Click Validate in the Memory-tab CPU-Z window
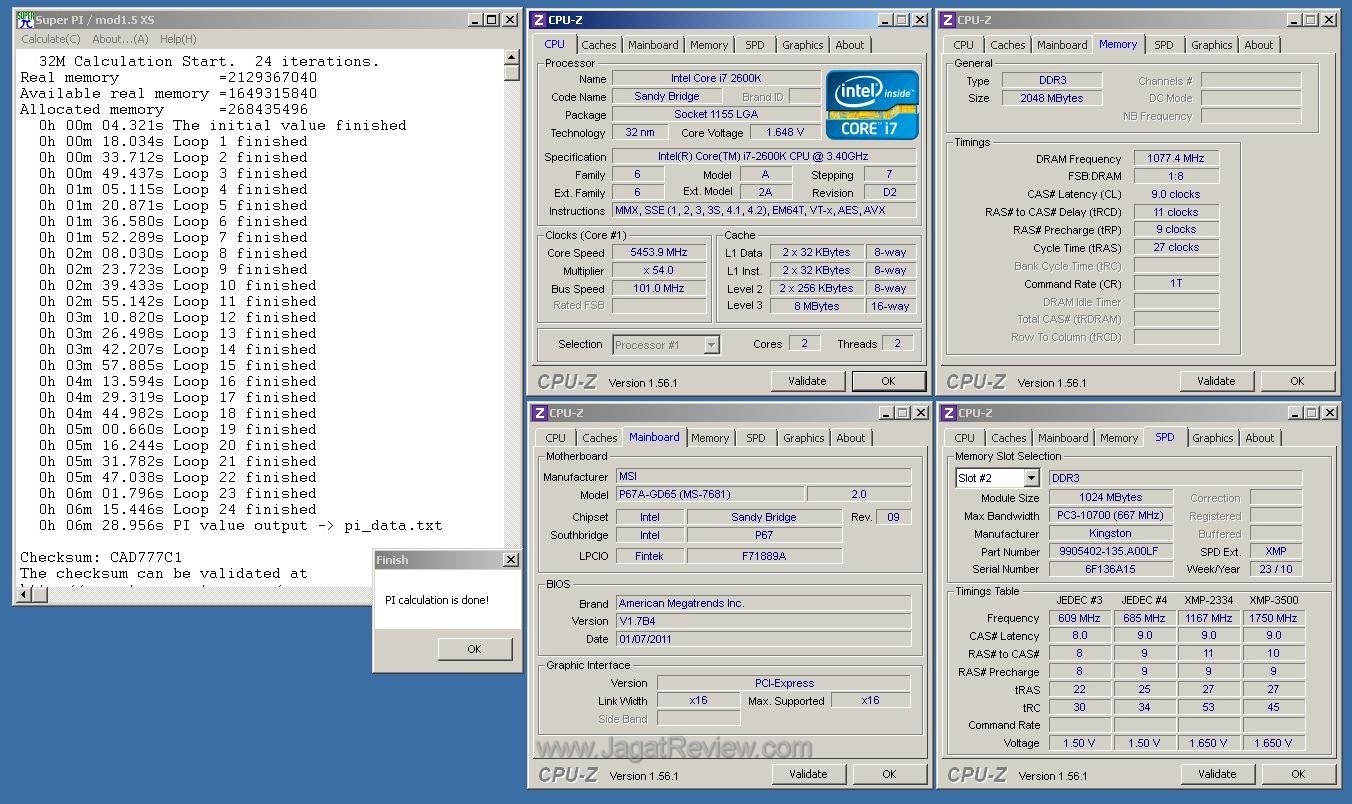Image resolution: width=1352 pixels, height=804 pixels. [x=1216, y=381]
